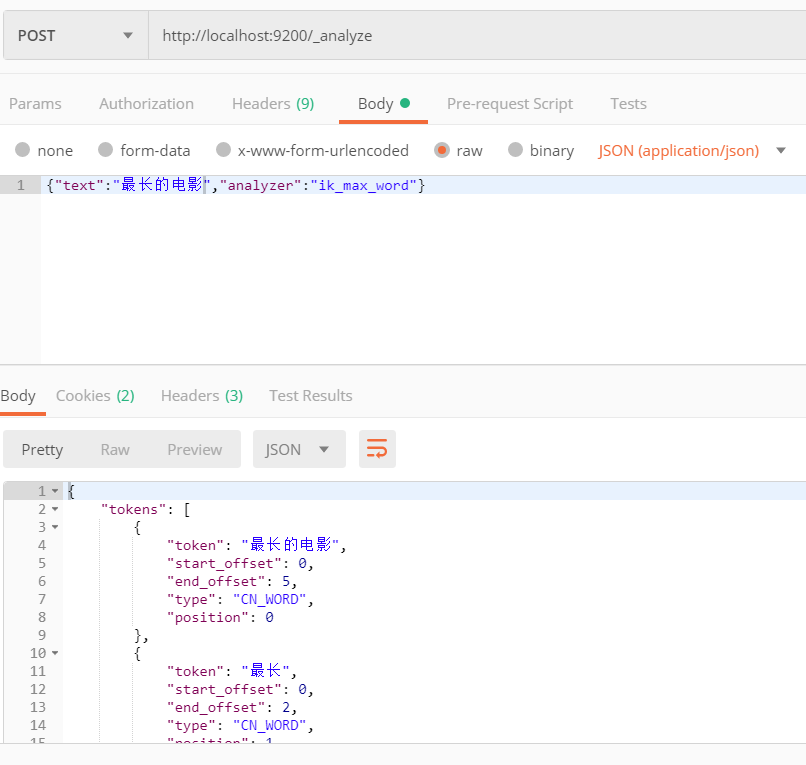The image size is (806, 765).
Task: Switch response view to Raw
Action: (115, 449)
